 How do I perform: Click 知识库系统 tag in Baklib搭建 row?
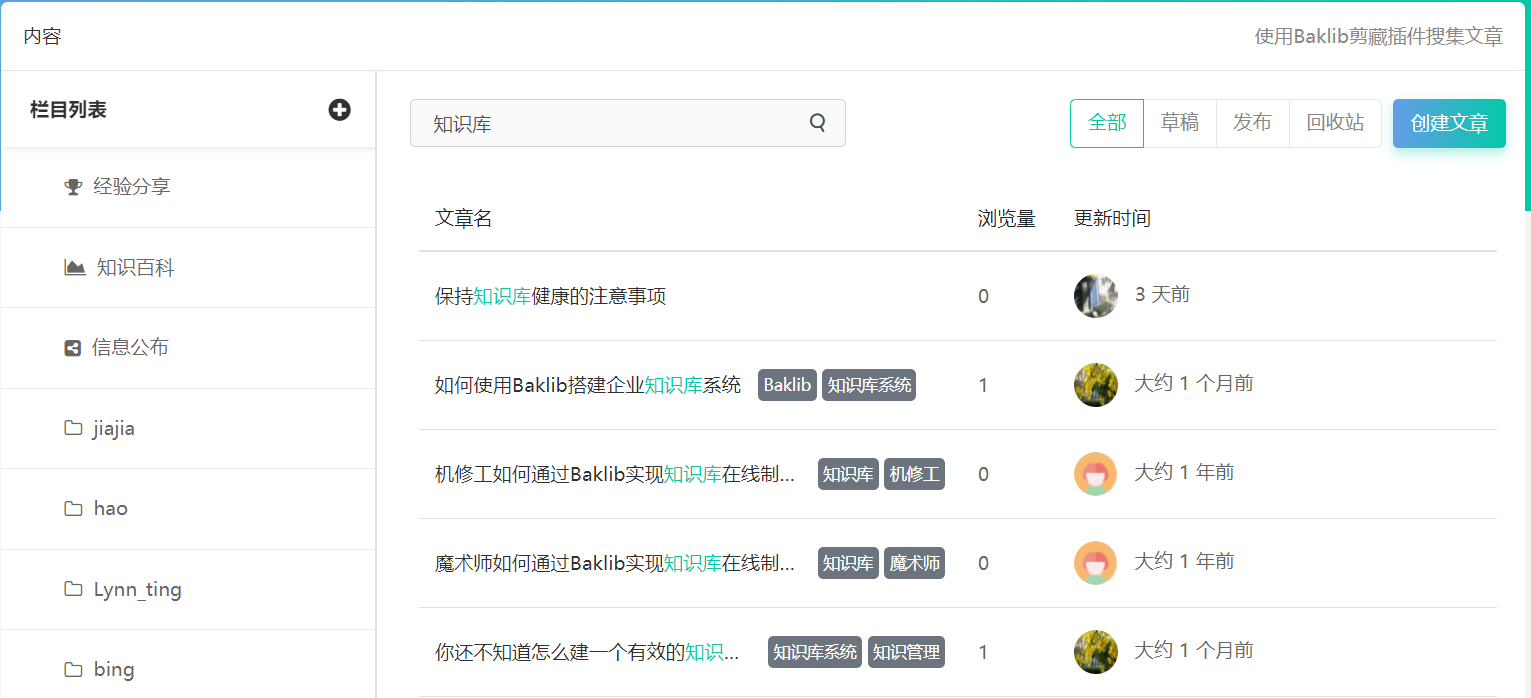(869, 385)
